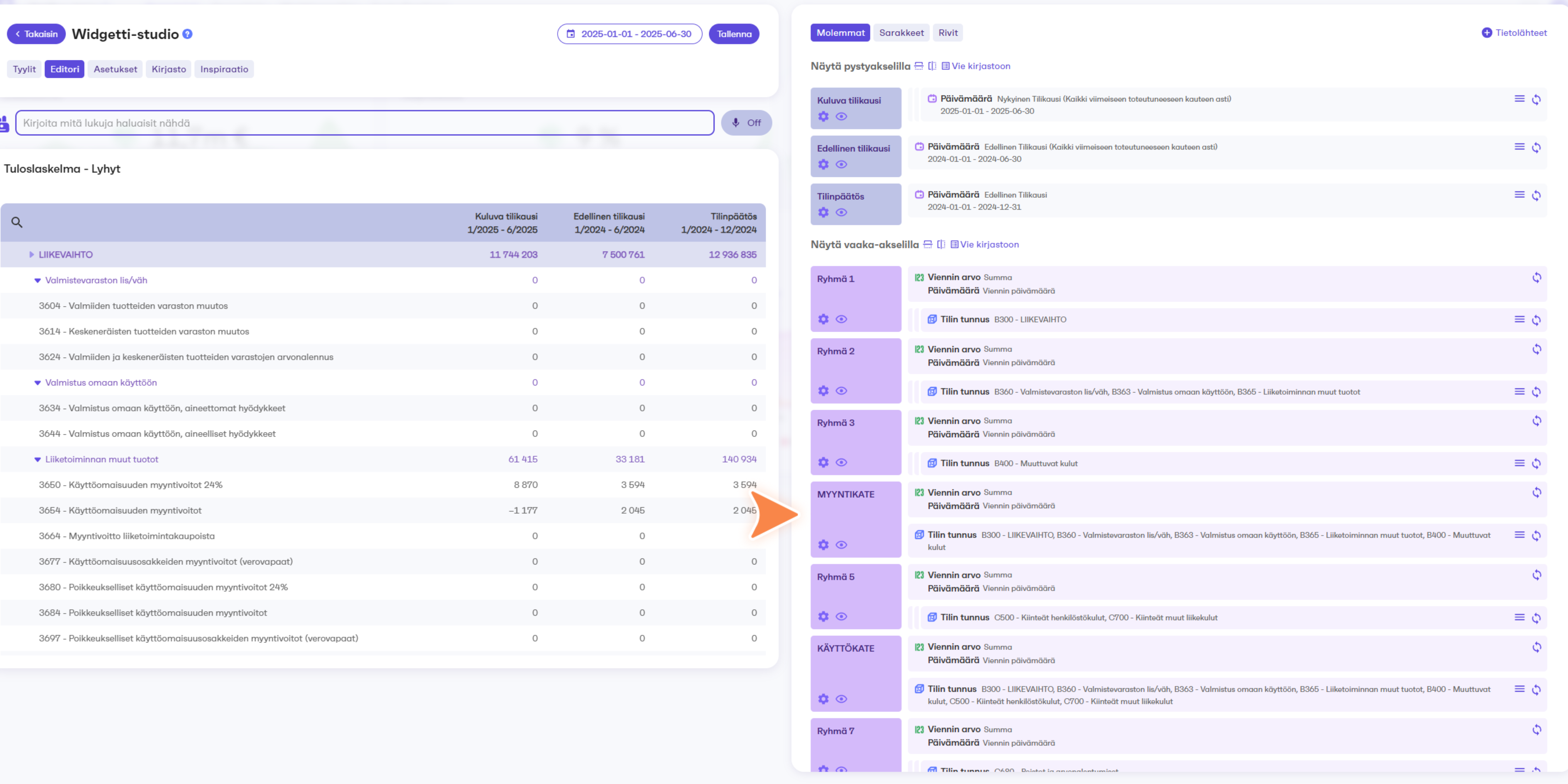Open settings gear for Kuluva tilikausi
Screen dimensions: 1568x784
point(823,116)
